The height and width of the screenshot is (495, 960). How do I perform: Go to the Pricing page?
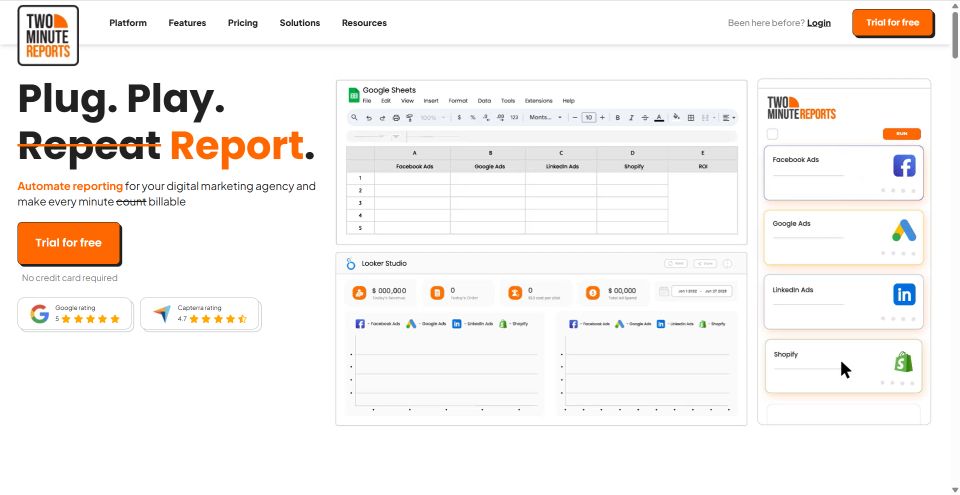(243, 23)
